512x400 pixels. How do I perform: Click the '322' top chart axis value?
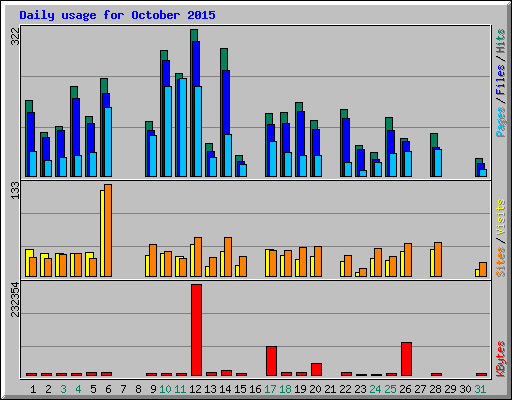click(x=15, y=36)
